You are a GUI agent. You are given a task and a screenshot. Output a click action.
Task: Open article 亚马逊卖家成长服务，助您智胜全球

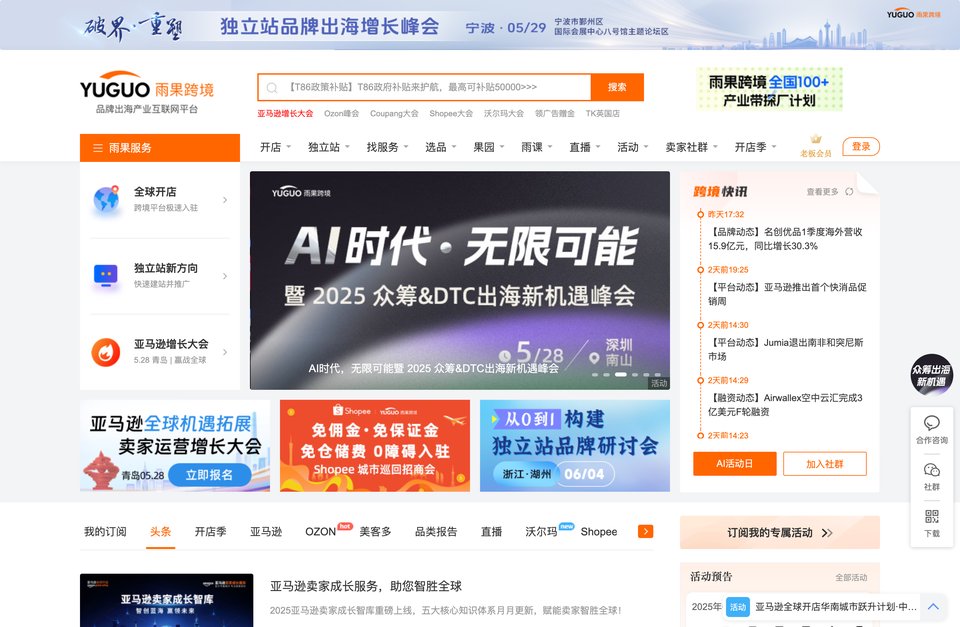[366, 586]
